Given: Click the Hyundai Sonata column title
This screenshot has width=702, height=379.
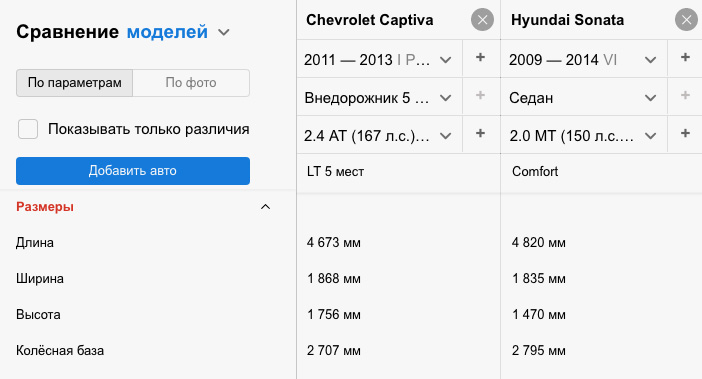Looking at the screenshot, I should 567,20.
